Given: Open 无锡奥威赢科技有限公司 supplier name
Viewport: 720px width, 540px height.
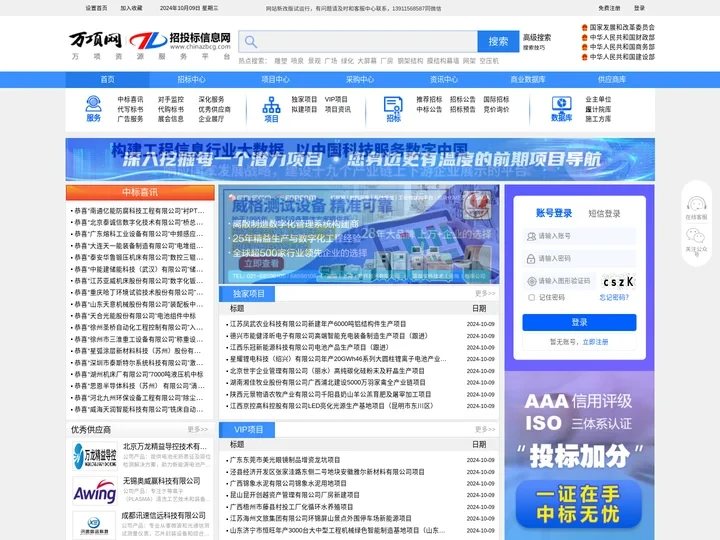Looking at the screenshot, I should point(162,481).
